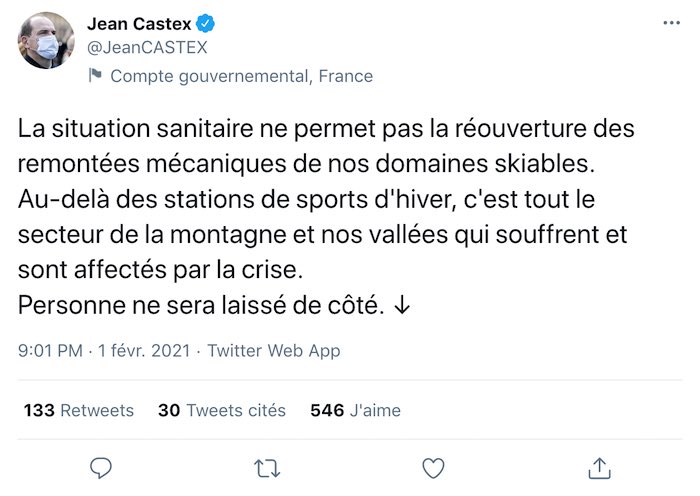
Task: Open the three-dot more options menu
Action: point(668,22)
